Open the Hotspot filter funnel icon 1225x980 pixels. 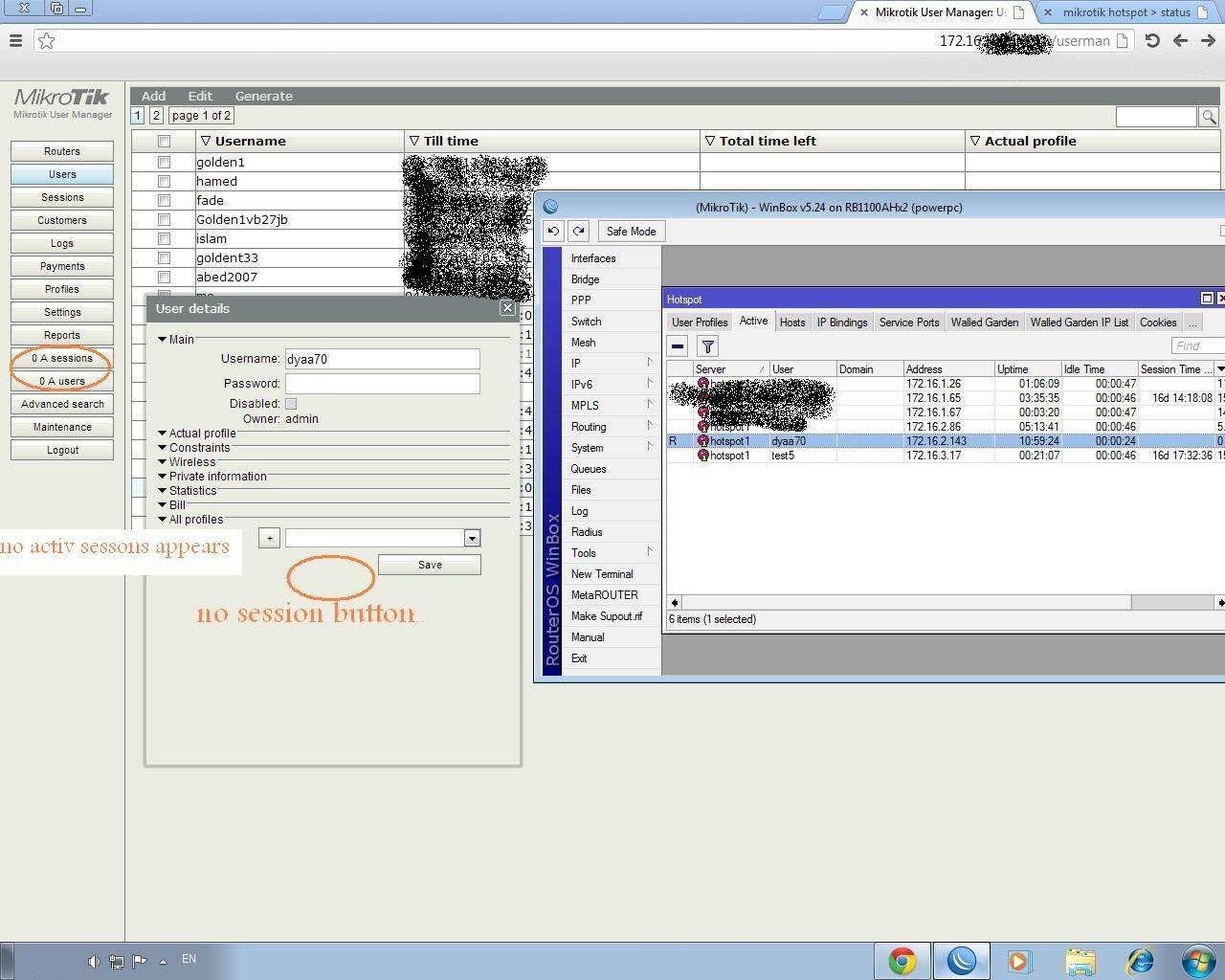(x=707, y=346)
